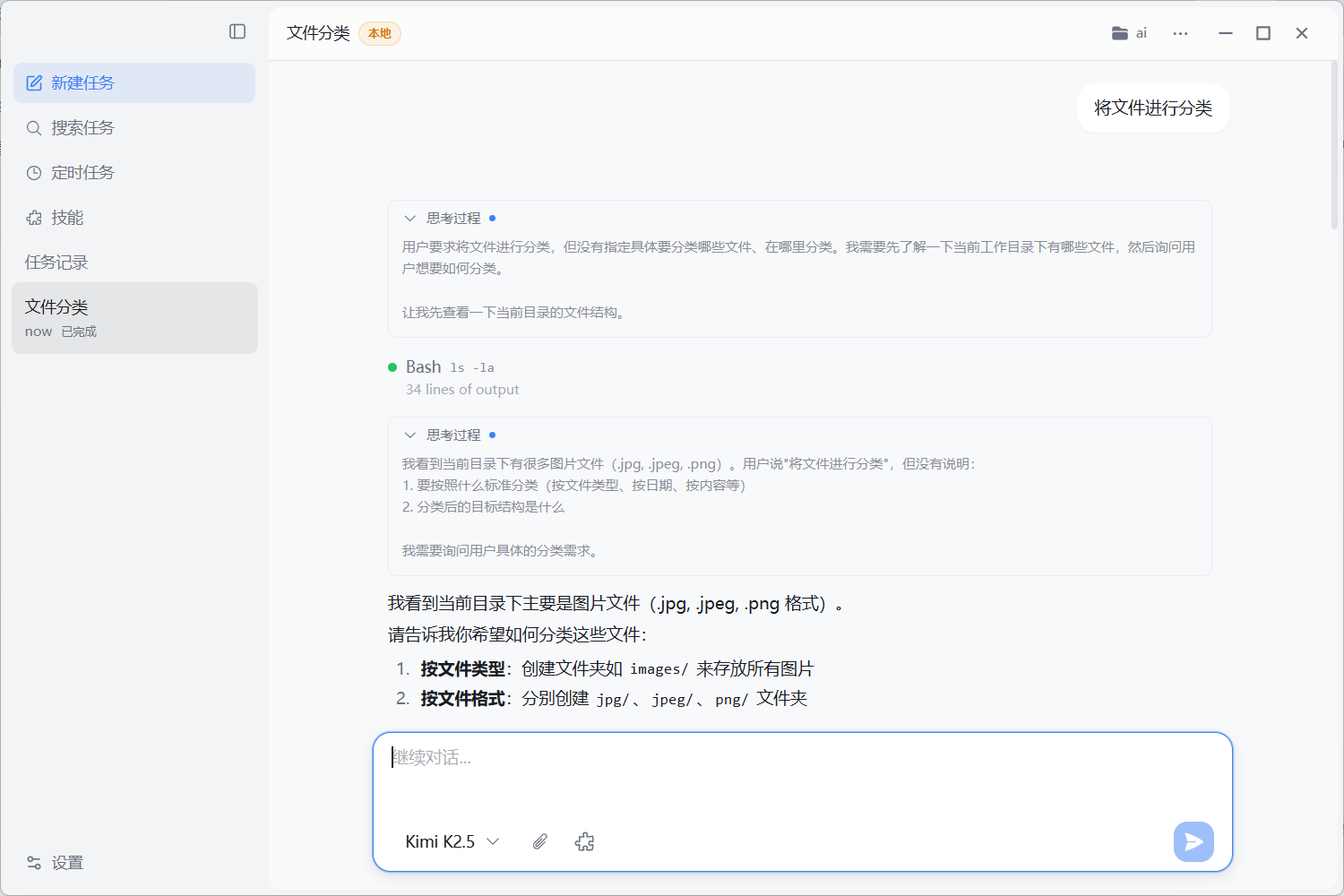Send the message with the arrow button
The image size is (1344, 896).
(1193, 841)
